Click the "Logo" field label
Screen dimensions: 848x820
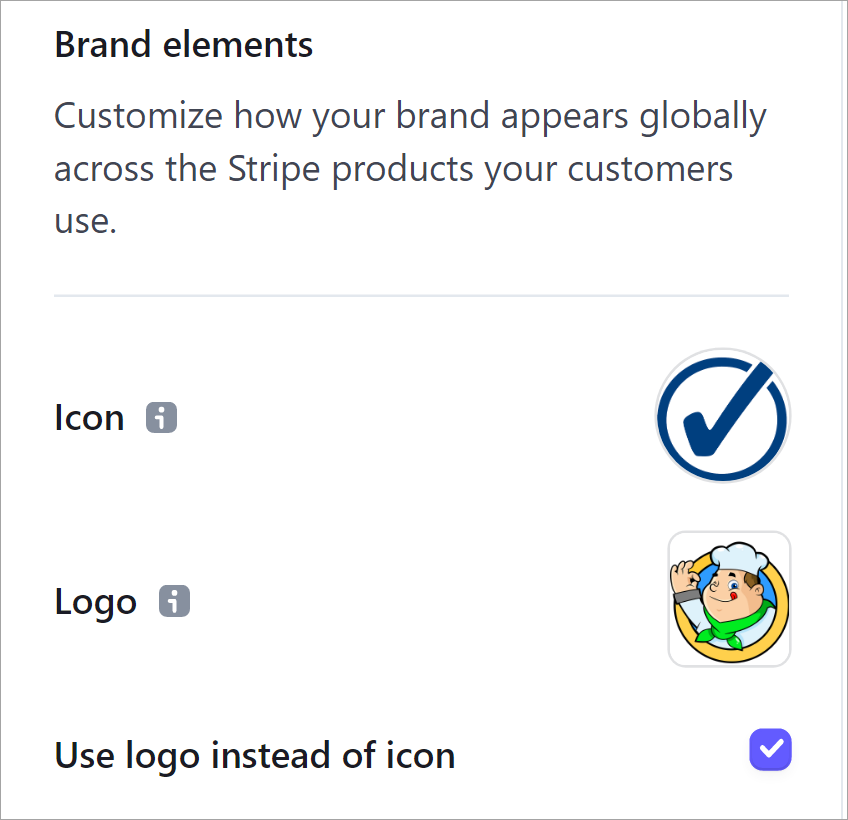coord(95,602)
